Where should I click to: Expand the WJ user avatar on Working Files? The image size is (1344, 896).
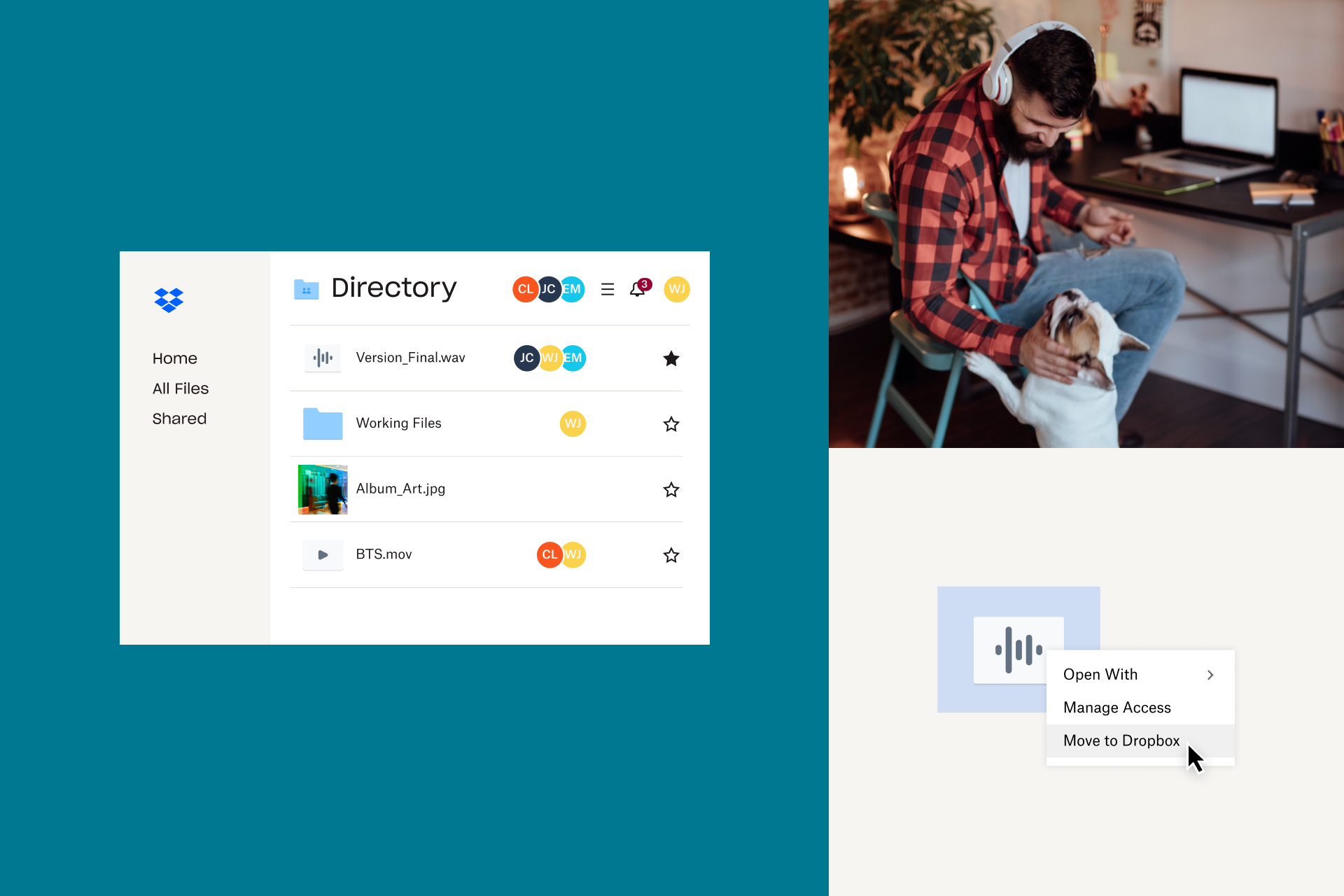pos(572,423)
